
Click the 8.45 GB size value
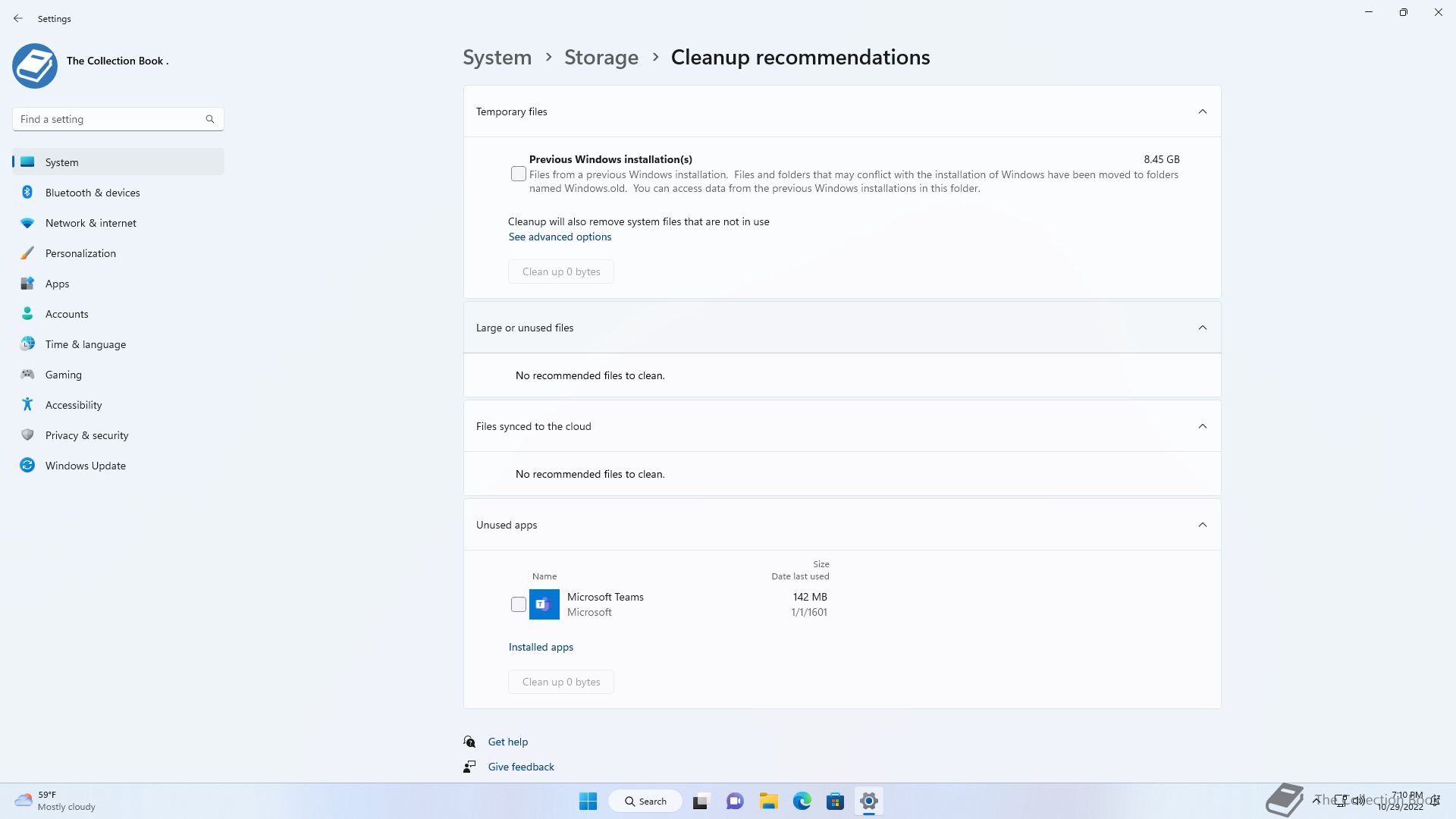click(1162, 159)
